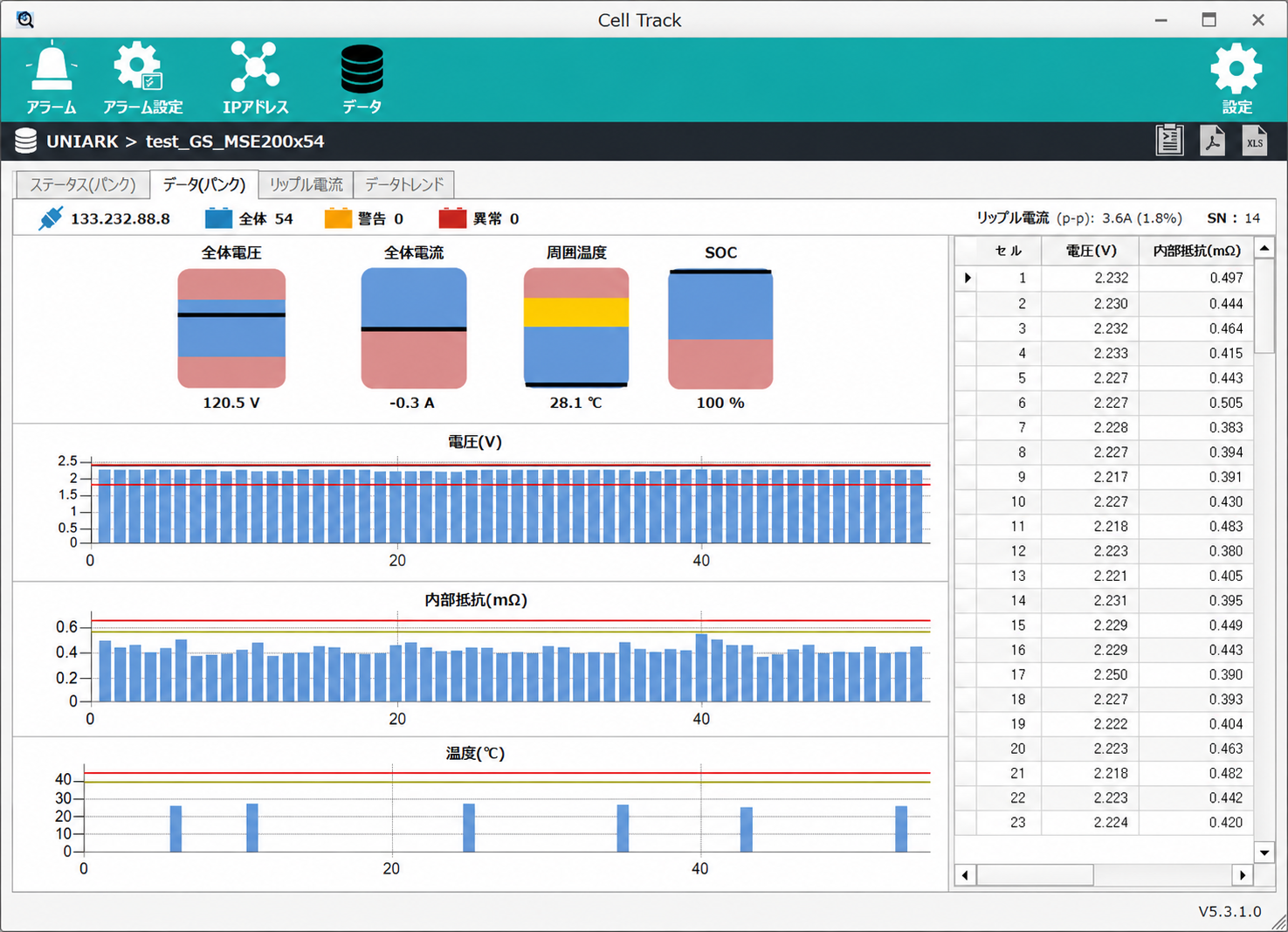Image resolution: width=1288 pixels, height=932 pixels.
Task: Click the report clipboard icon
Action: [1169, 141]
